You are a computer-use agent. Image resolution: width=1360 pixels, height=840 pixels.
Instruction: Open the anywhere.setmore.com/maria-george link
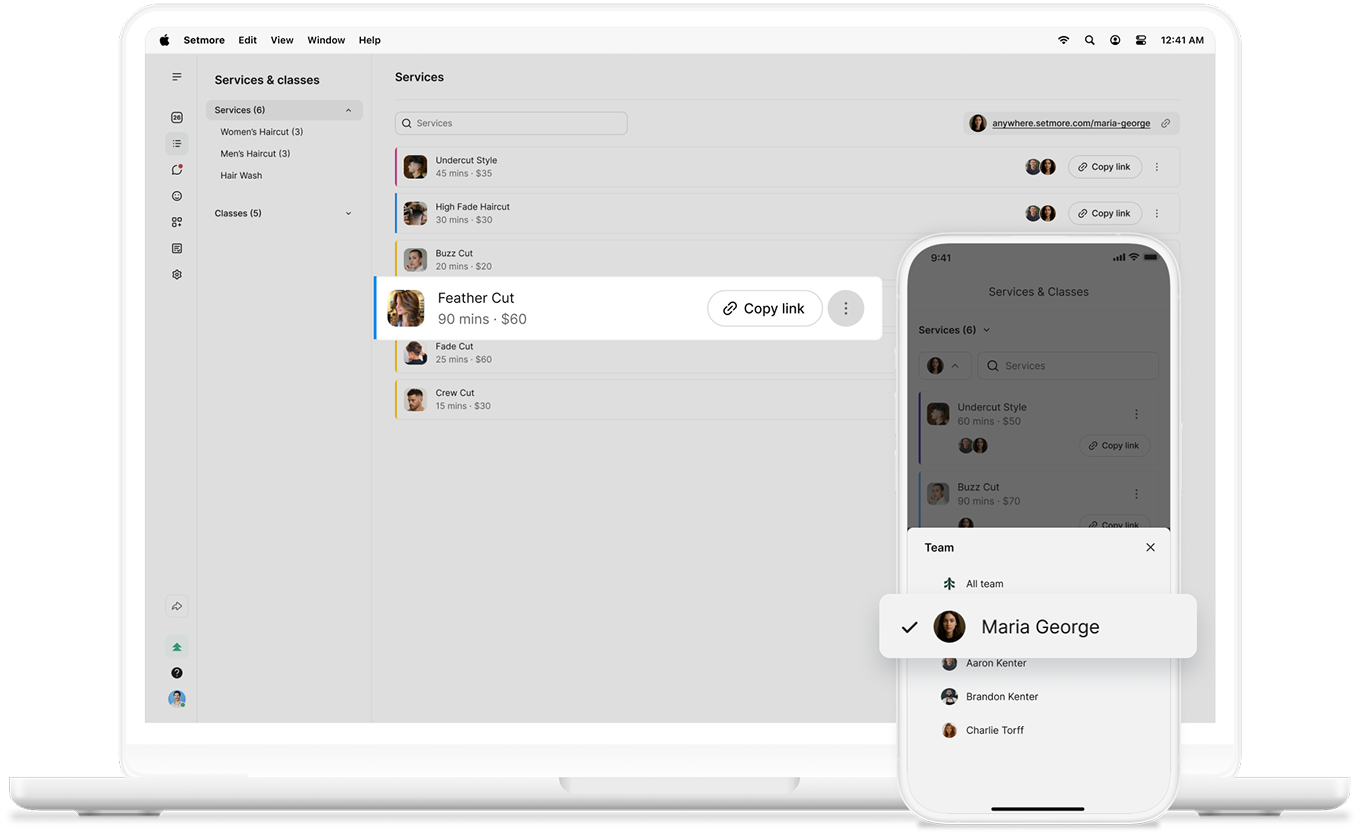coord(1071,123)
